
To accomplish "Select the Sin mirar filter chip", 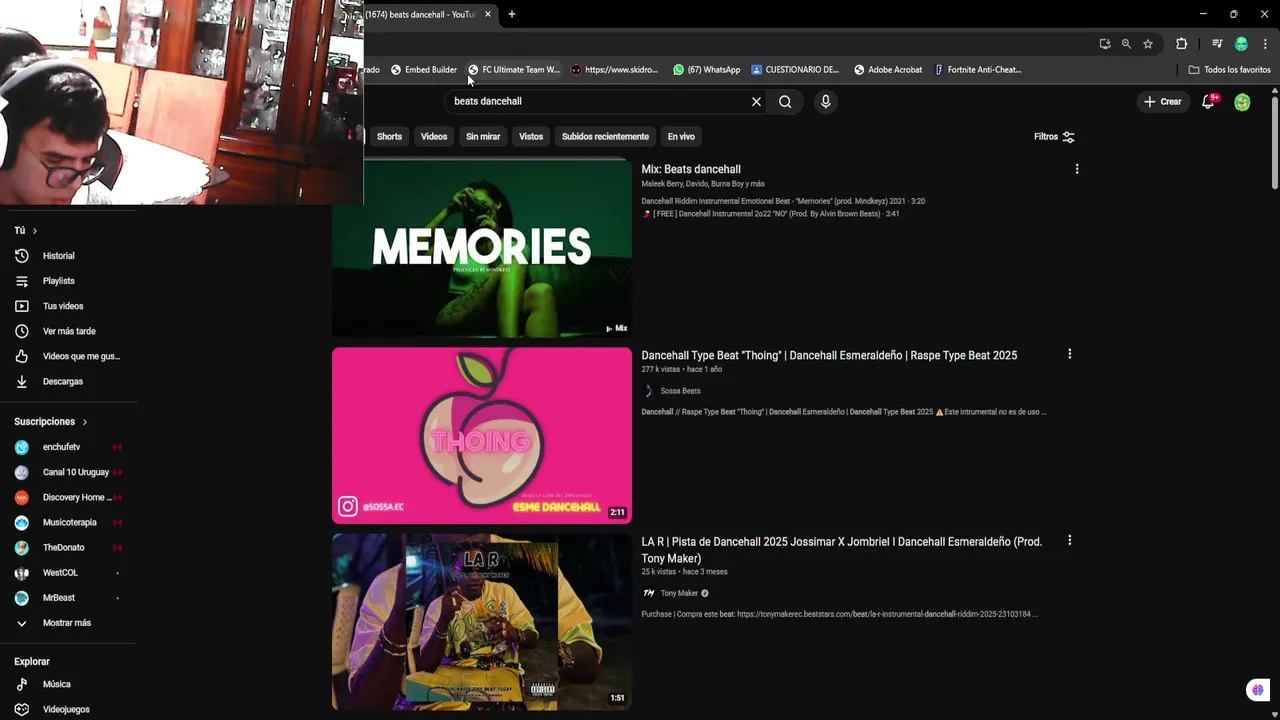I will pos(483,137).
